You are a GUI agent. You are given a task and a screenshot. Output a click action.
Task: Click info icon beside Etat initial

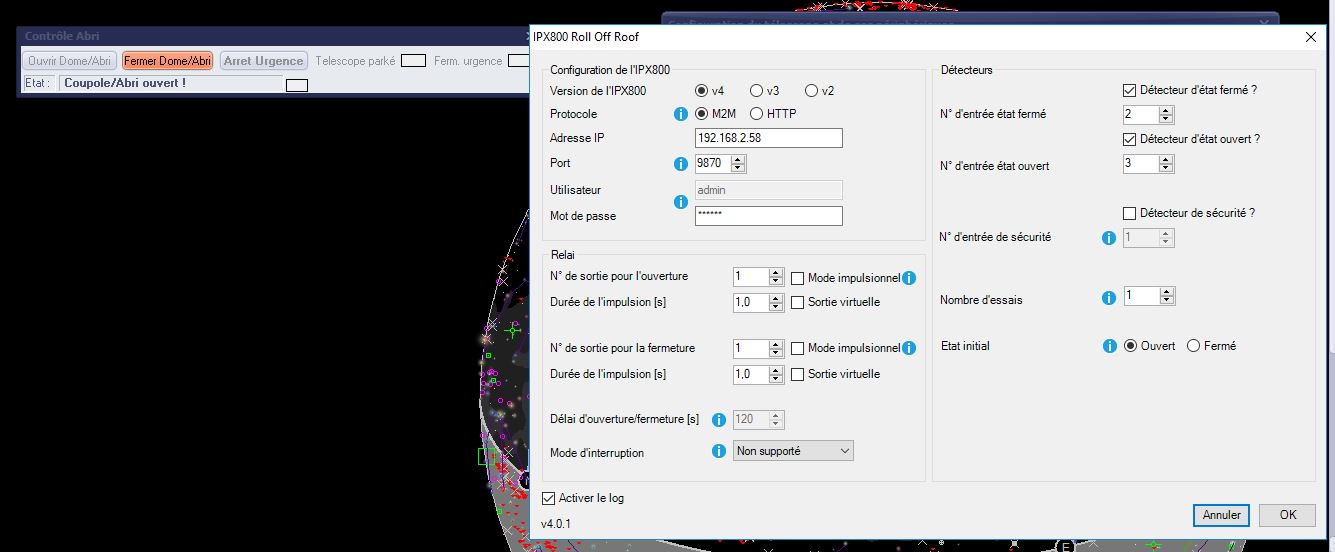pos(1109,346)
